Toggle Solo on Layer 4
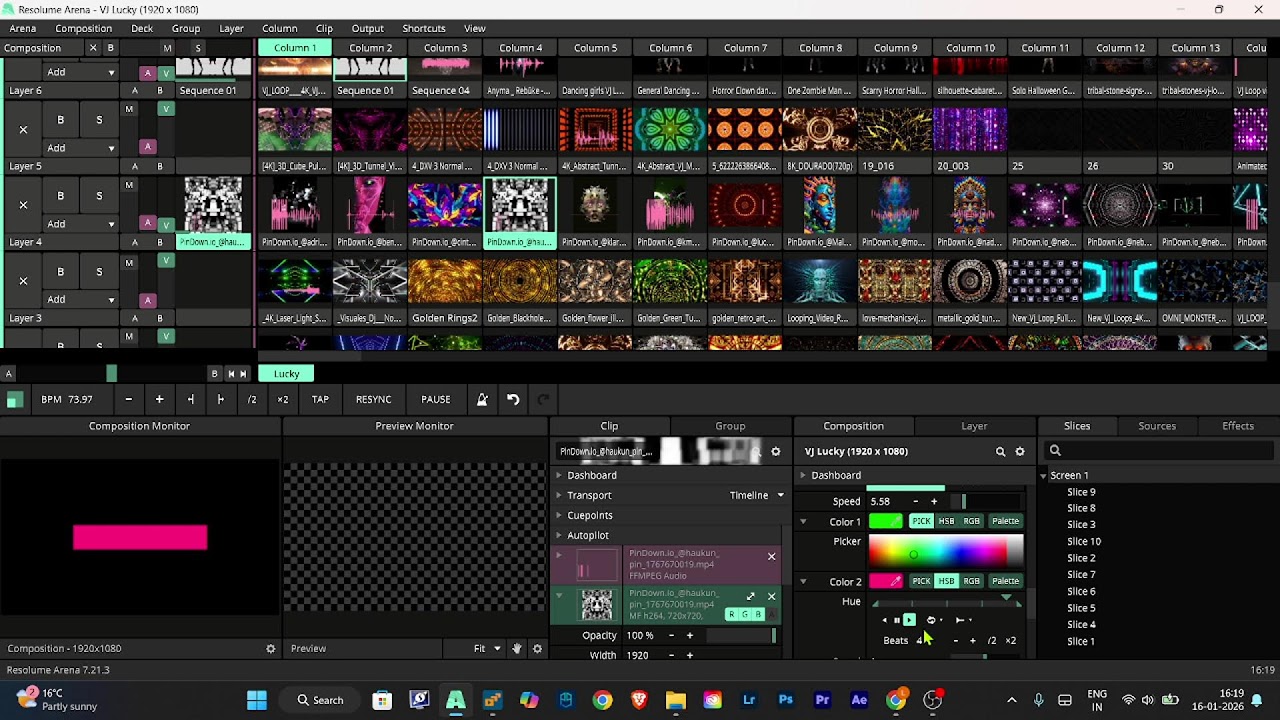 point(99,196)
